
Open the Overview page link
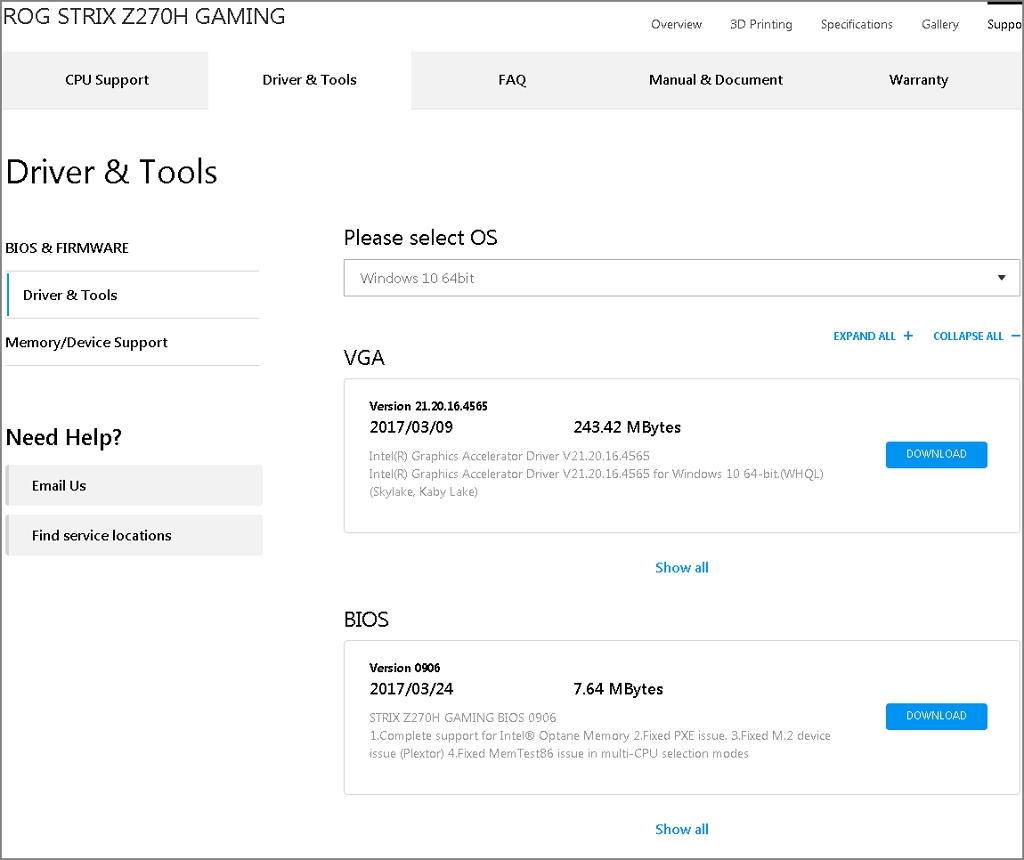(676, 24)
